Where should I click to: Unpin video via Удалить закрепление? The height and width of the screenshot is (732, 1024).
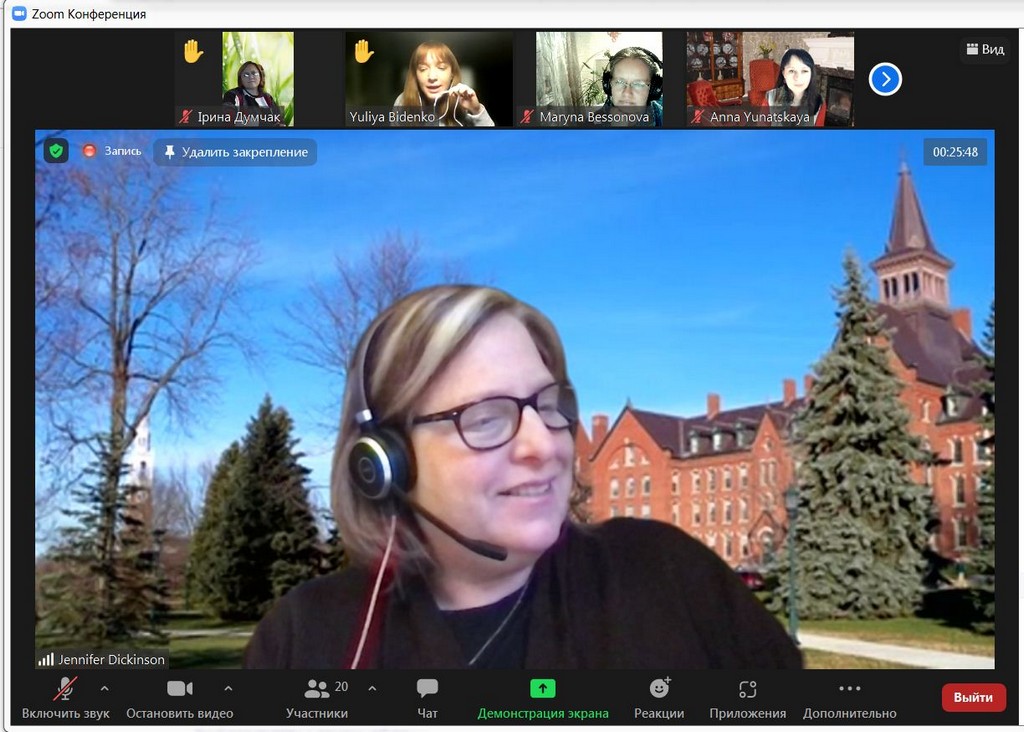coord(235,152)
